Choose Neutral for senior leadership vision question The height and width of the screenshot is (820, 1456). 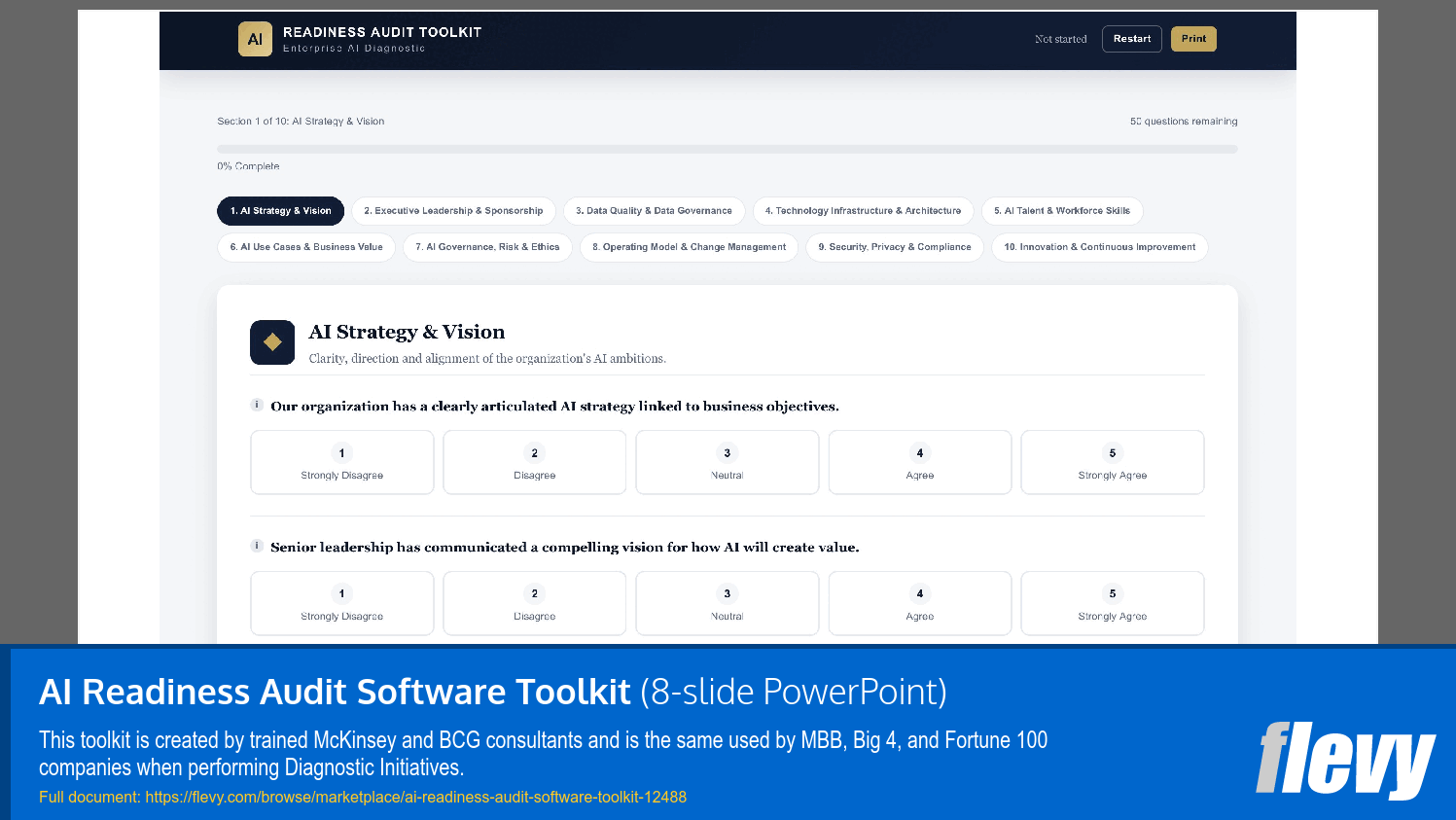pyautogui.click(x=728, y=603)
